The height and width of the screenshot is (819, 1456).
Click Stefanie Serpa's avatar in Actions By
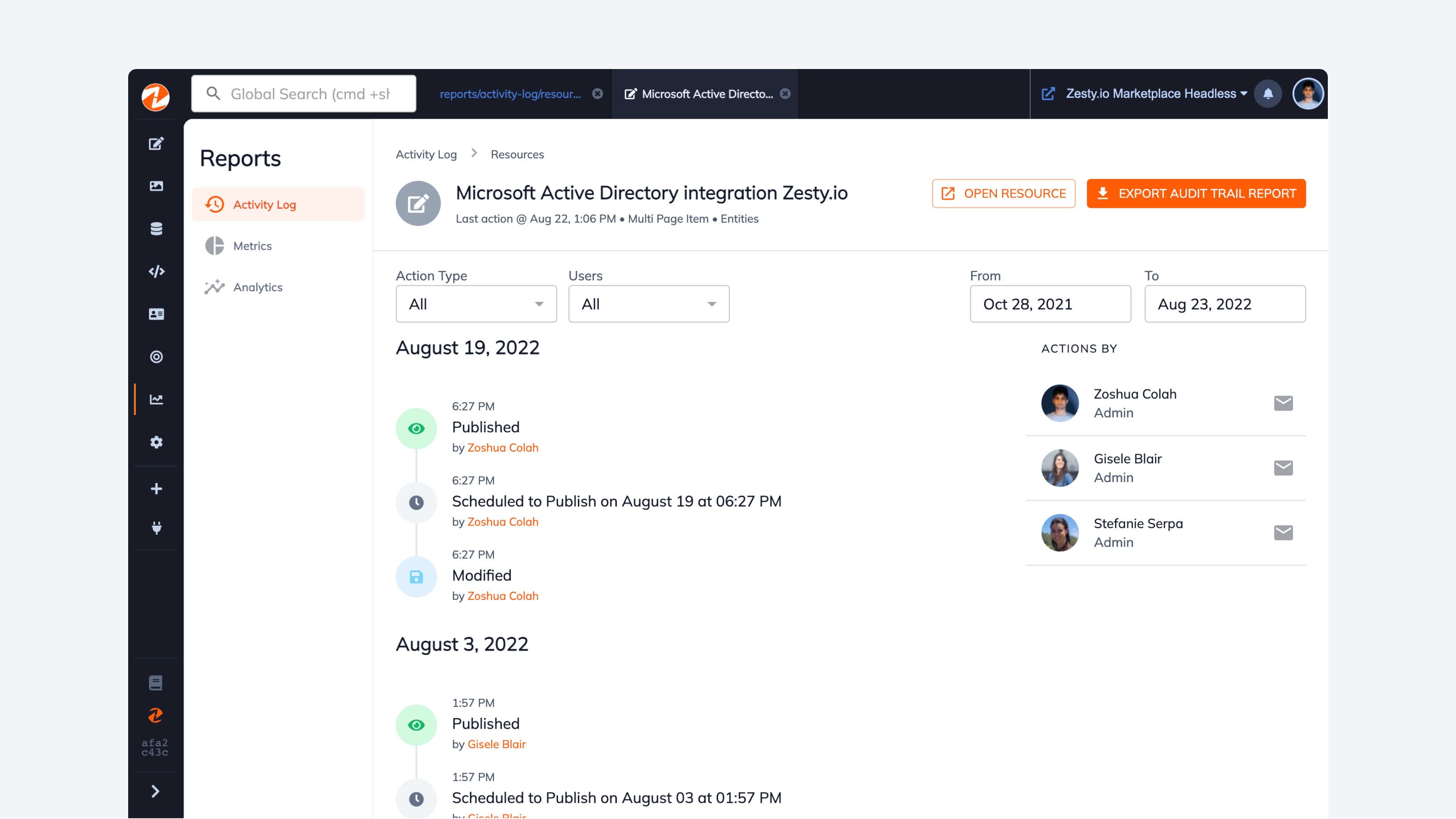click(1060, 532)
